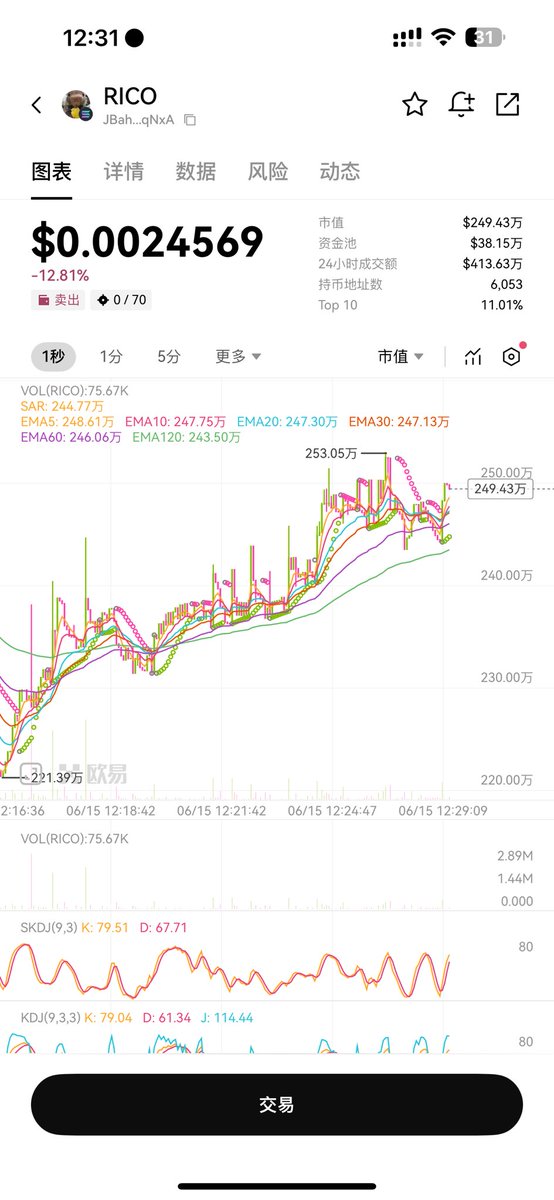Open chart settings hexagon icon
554x1200 pixels.
tap(512, 357)
